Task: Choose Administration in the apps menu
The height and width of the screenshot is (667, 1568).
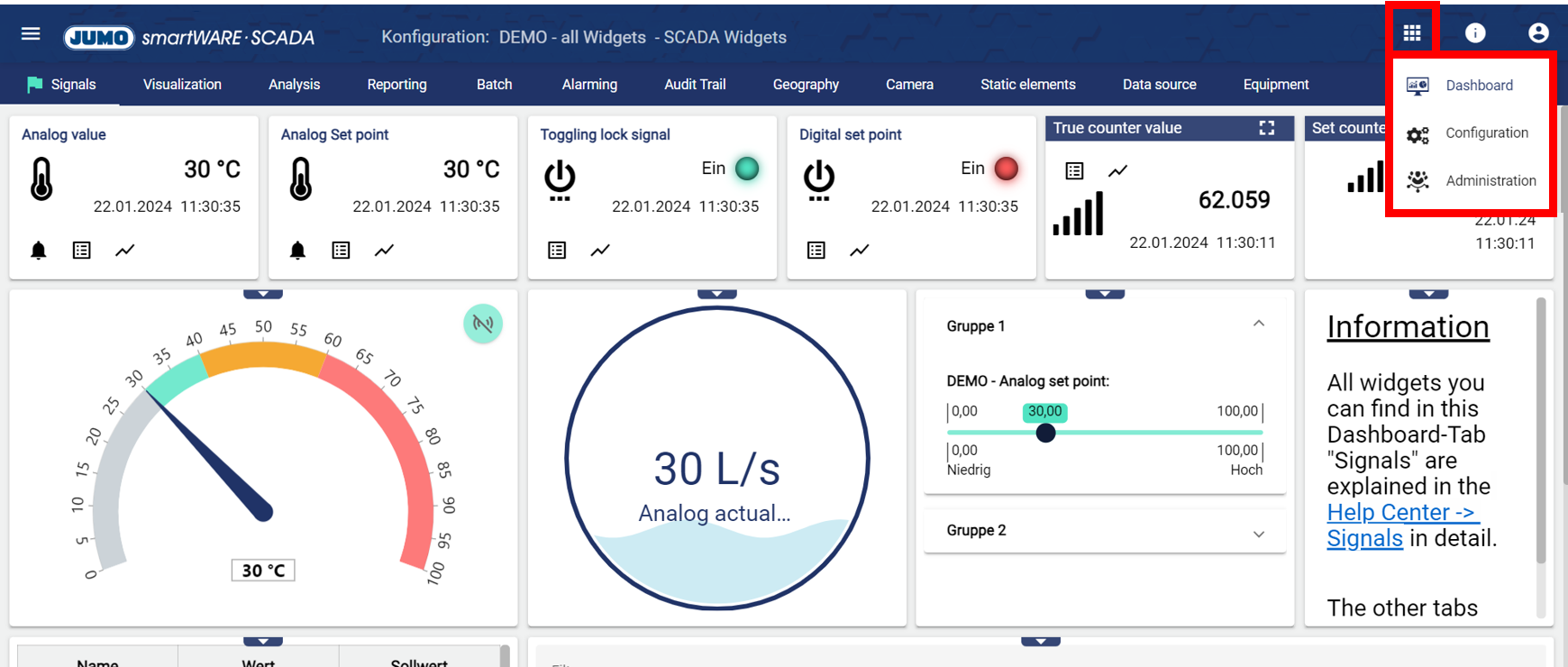Action: tap(1491, 181)
